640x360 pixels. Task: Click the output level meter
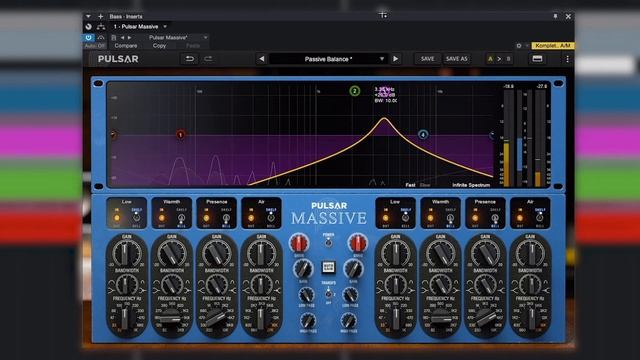[539, 138]
